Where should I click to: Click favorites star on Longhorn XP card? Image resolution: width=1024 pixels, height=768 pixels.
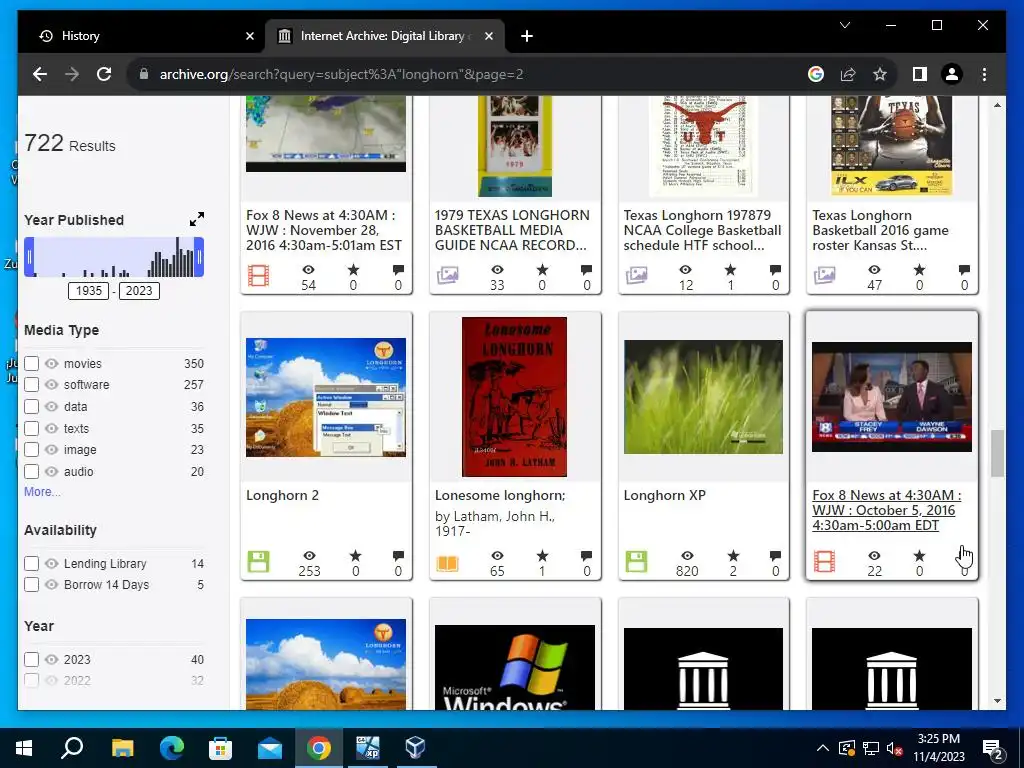(733, 556)
